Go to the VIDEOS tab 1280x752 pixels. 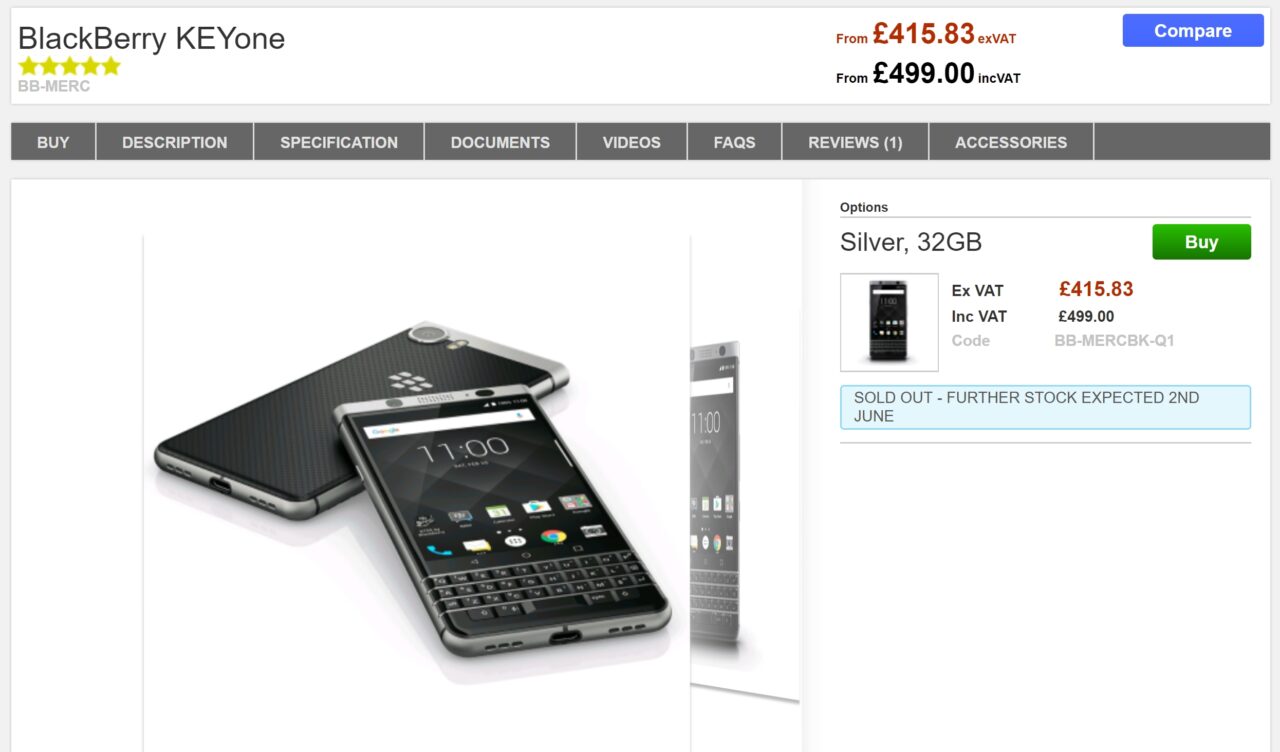coord(632,142)
